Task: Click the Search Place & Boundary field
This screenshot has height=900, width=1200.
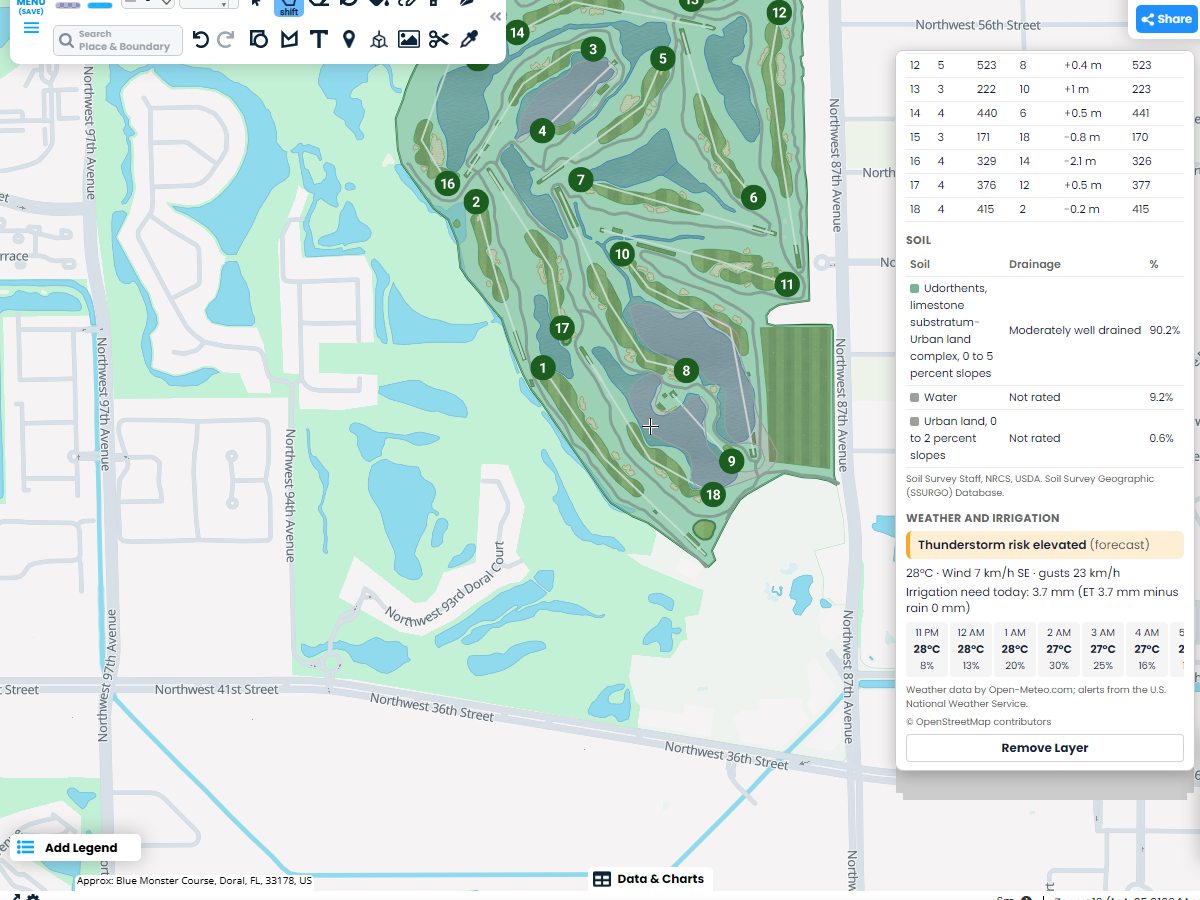Action: pos(118,40)
